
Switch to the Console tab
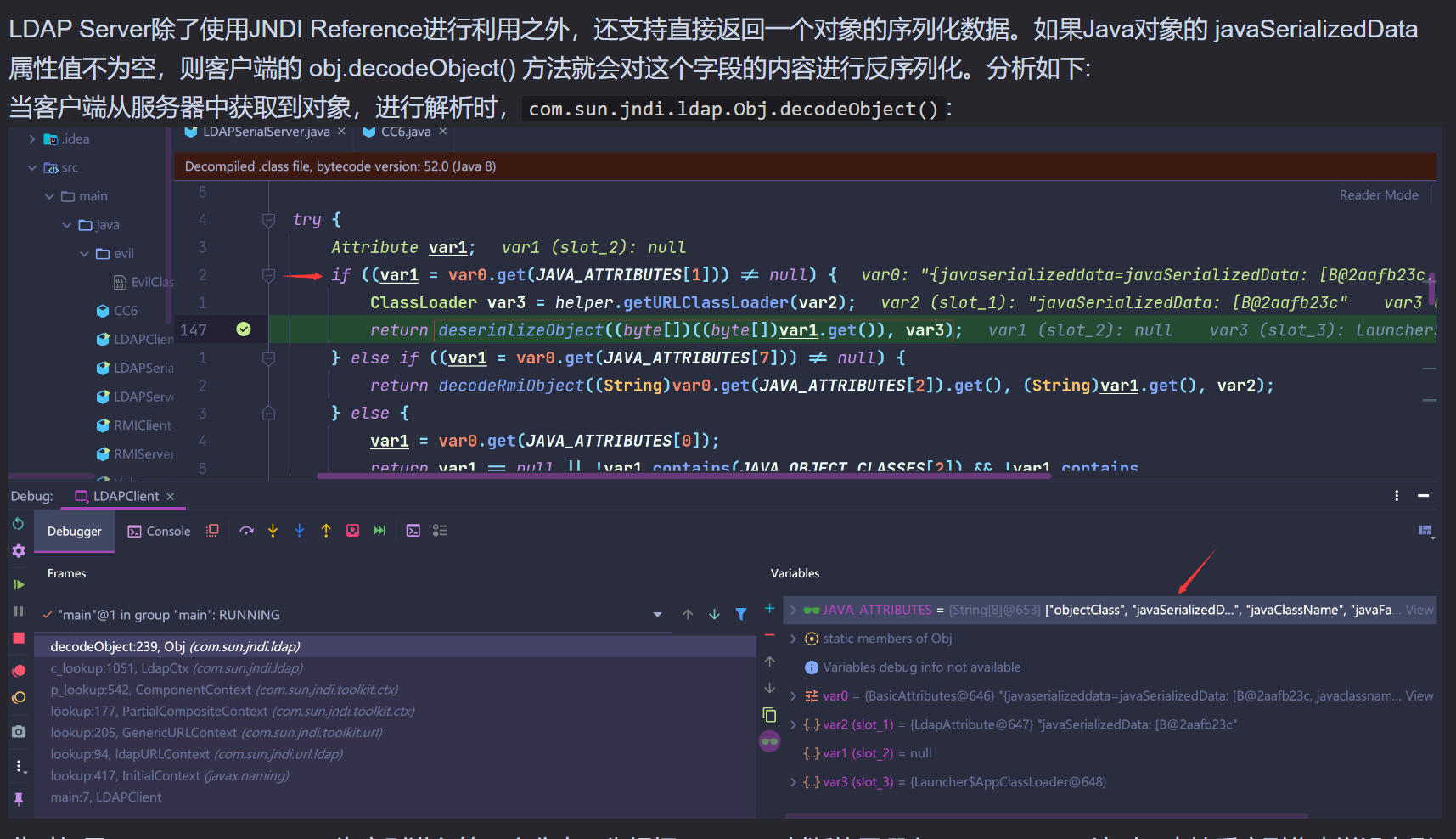[x=160, y=532]
